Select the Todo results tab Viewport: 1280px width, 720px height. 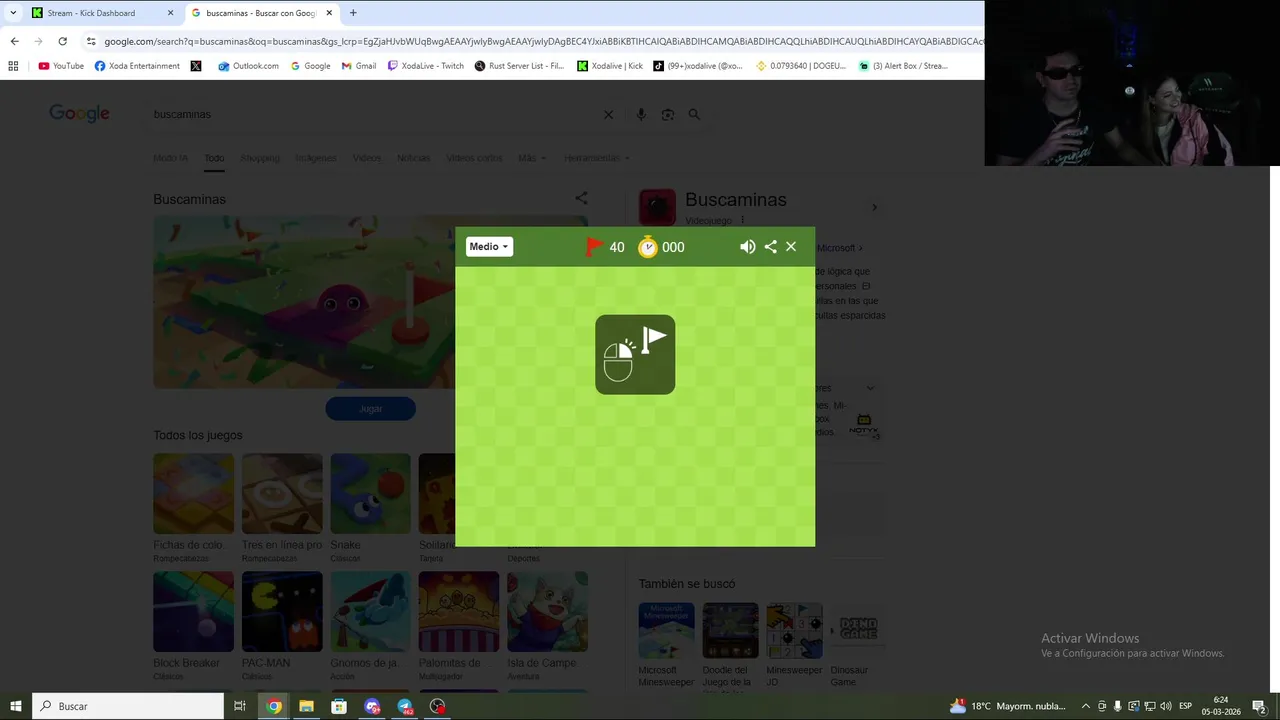(214, 158)
